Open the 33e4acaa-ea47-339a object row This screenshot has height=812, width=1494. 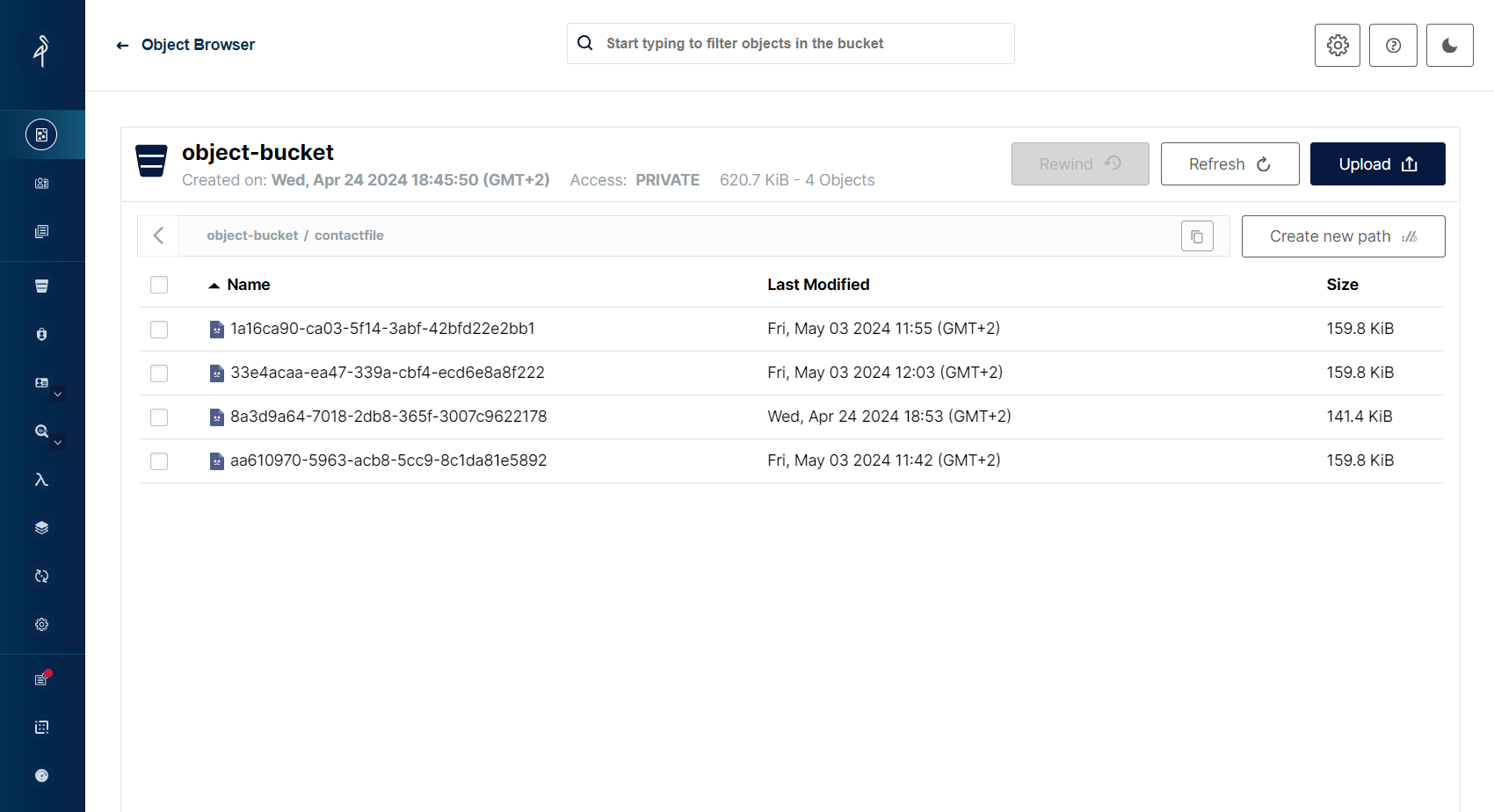pos(387,373)
